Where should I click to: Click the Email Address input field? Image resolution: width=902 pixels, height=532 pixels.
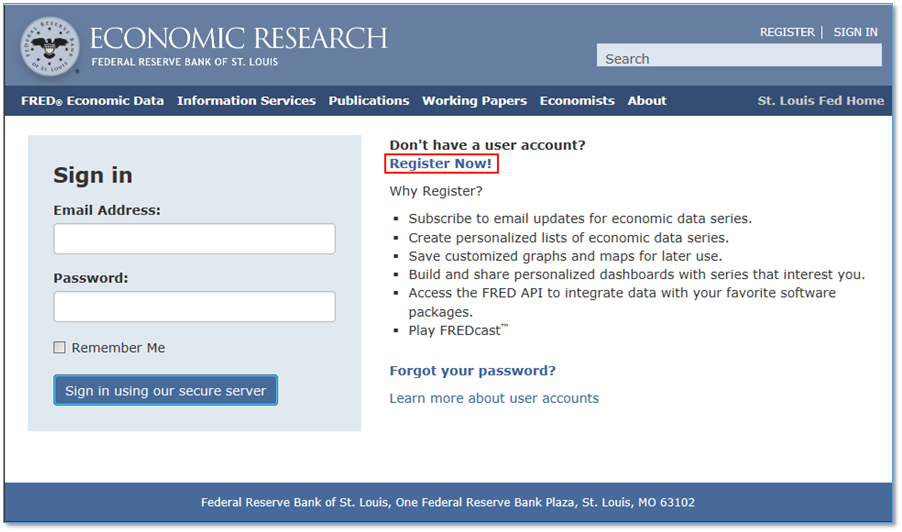click(x=194, y=239)
